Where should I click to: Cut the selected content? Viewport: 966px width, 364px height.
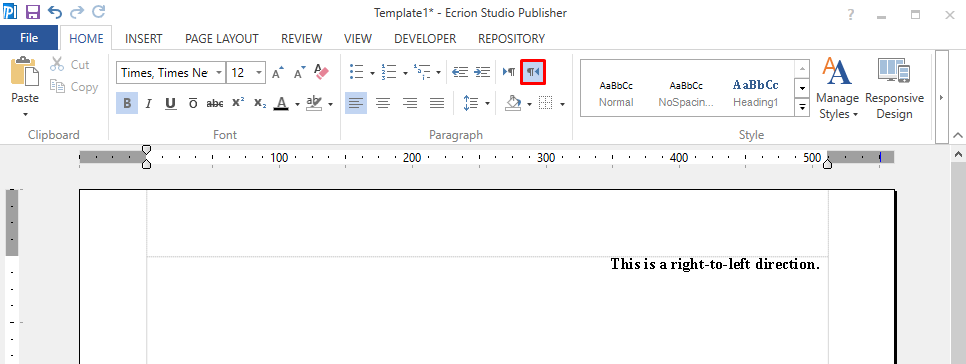click(x=70, y=65)
